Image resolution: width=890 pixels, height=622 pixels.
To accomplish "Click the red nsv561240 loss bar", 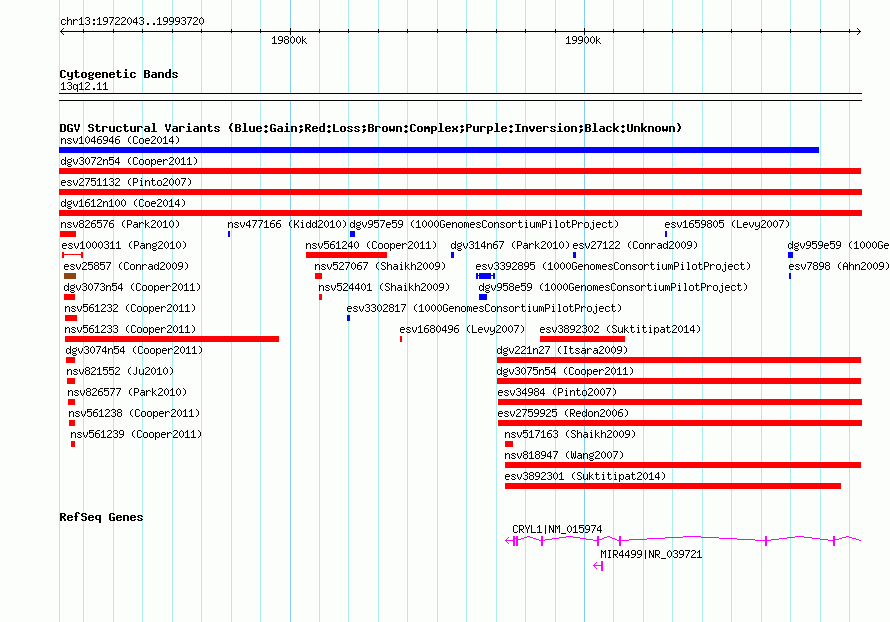I will 346,255.
